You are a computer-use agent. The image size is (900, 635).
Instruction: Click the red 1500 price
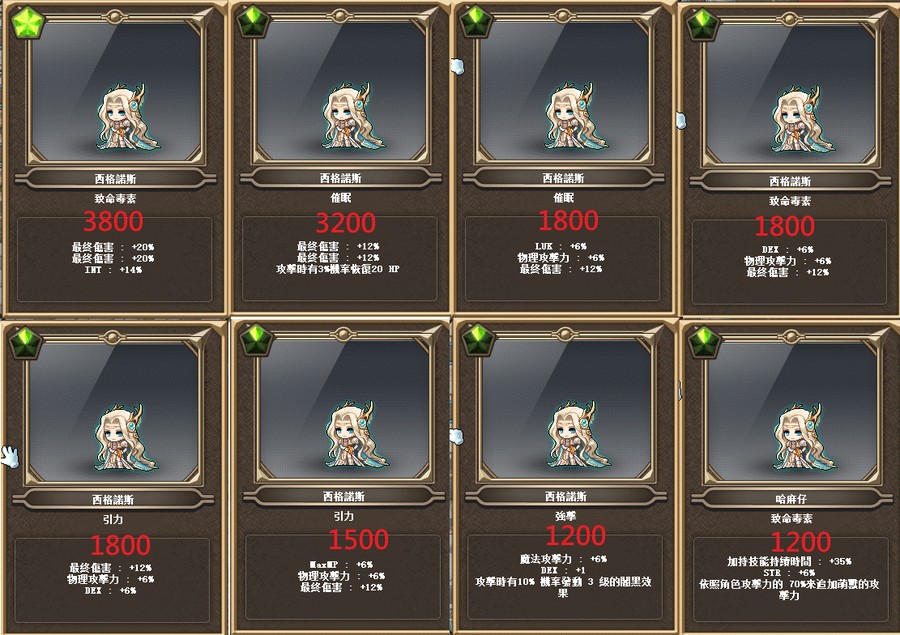pyautogui.click(x=358, y=540)
